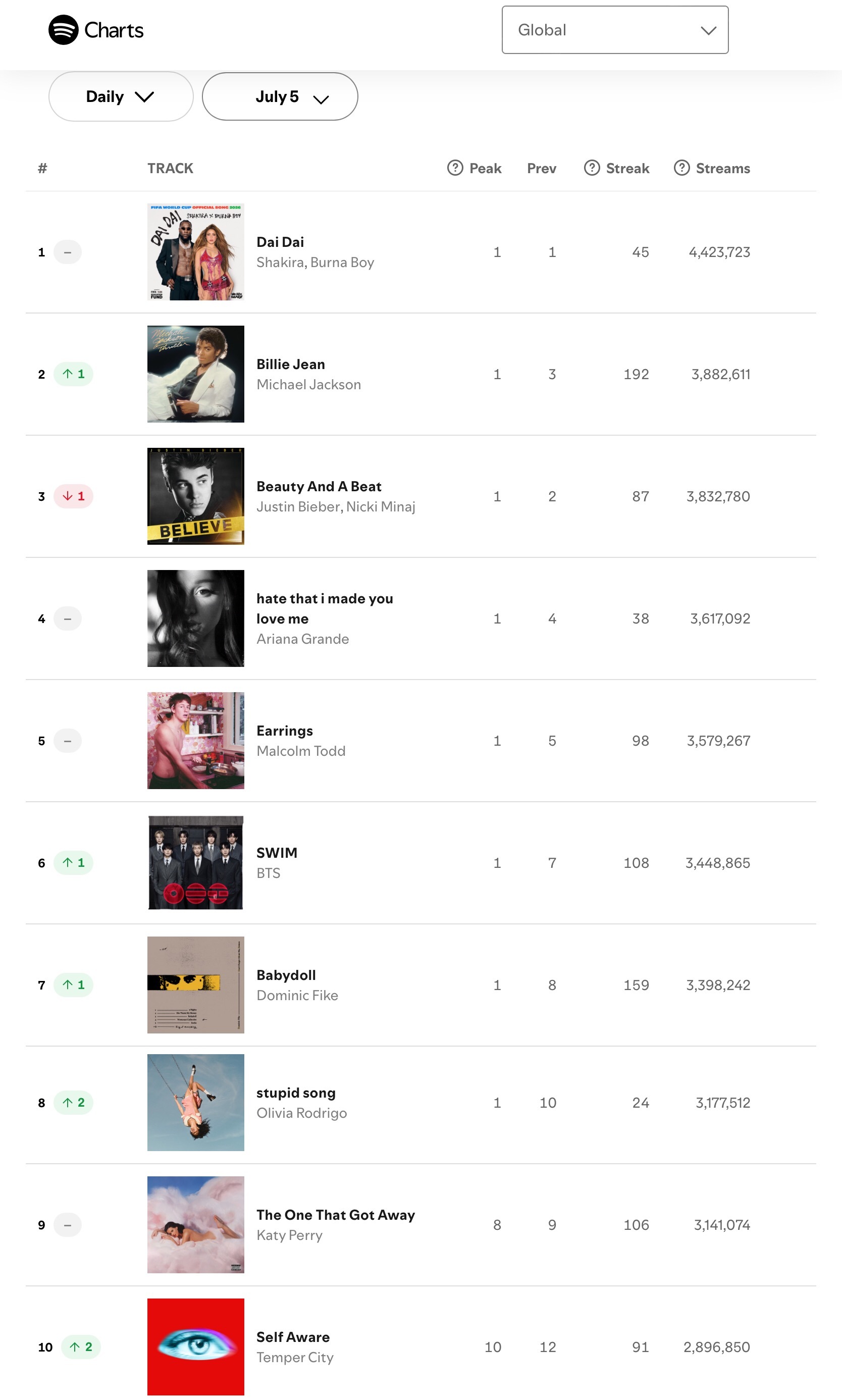Click the no-change dash badge for Dai Dai
Image resolution: width=842 pixels, height=1400 pixels.
pos(68,252)
